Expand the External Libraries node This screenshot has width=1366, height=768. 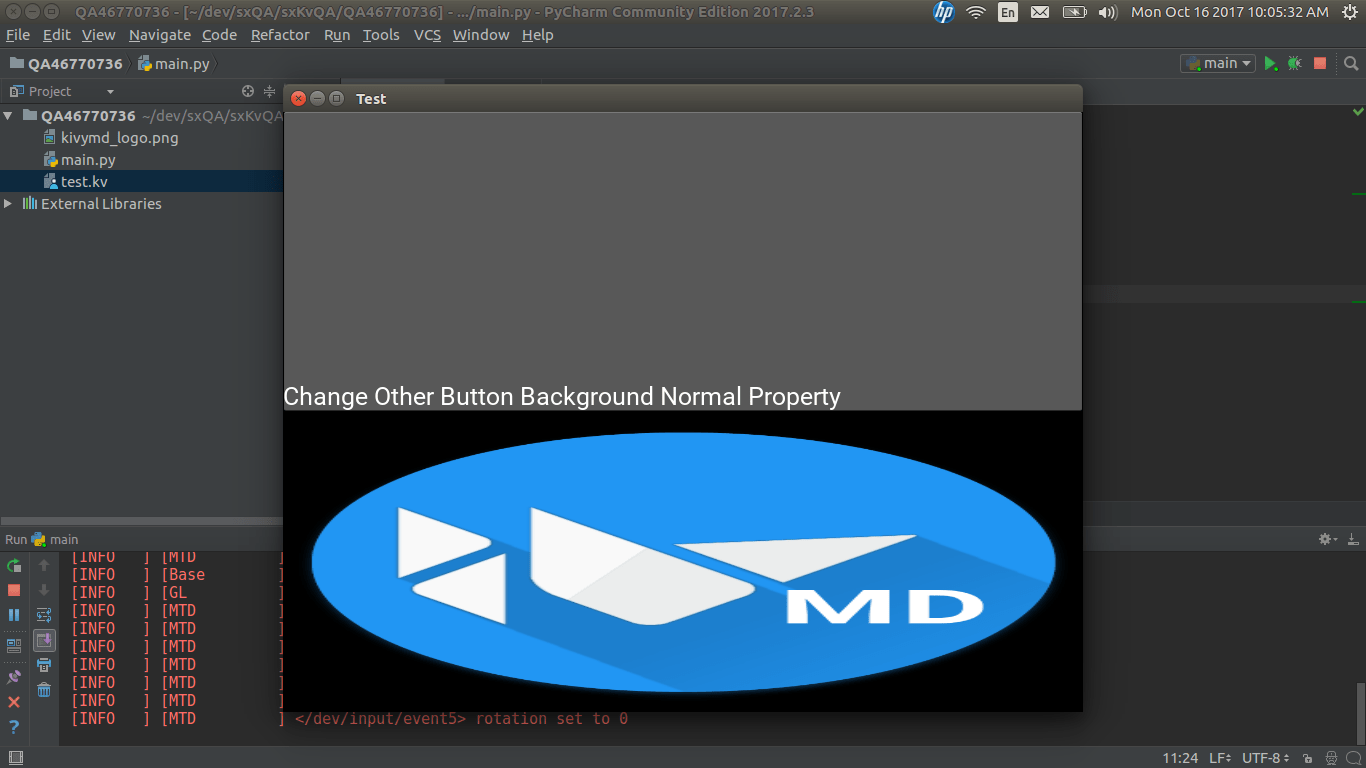(x=8, y=203)
